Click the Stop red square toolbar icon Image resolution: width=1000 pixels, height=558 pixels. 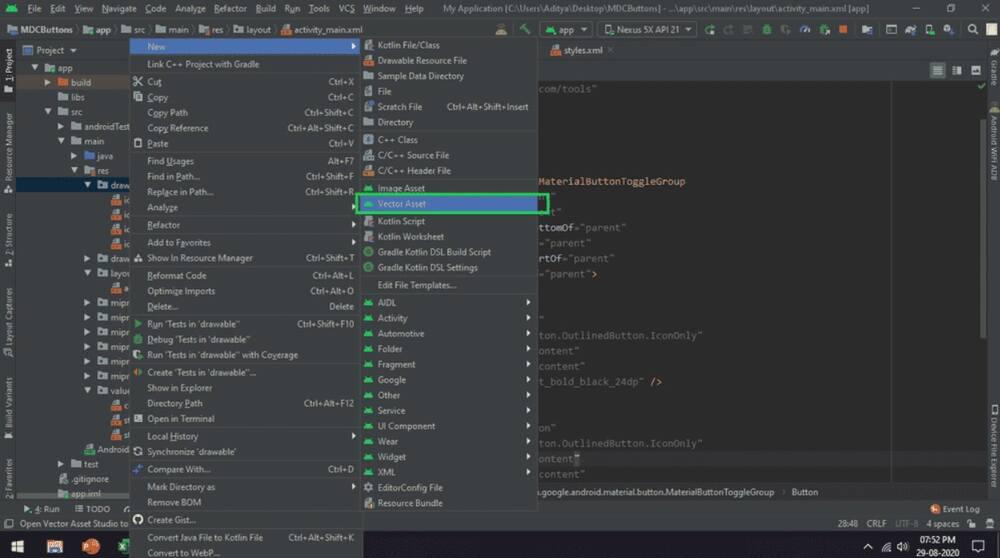[x=843, y=29]
